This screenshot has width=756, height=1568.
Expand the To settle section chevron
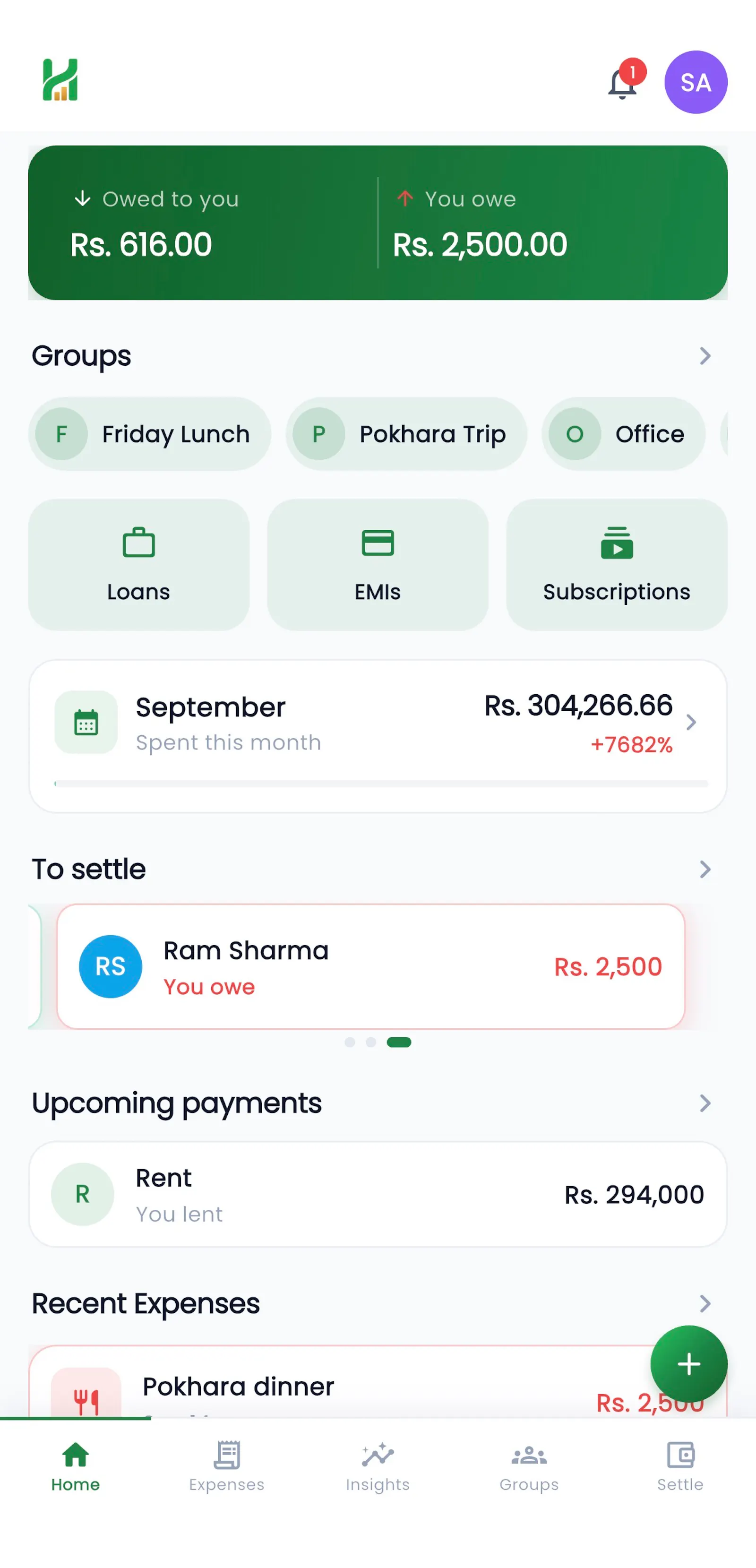click(705, 869)
